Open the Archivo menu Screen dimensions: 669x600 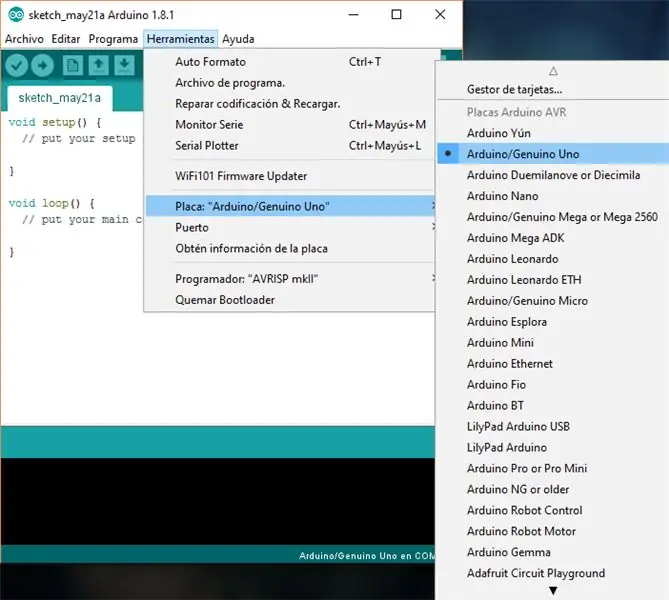click(24, 39)
